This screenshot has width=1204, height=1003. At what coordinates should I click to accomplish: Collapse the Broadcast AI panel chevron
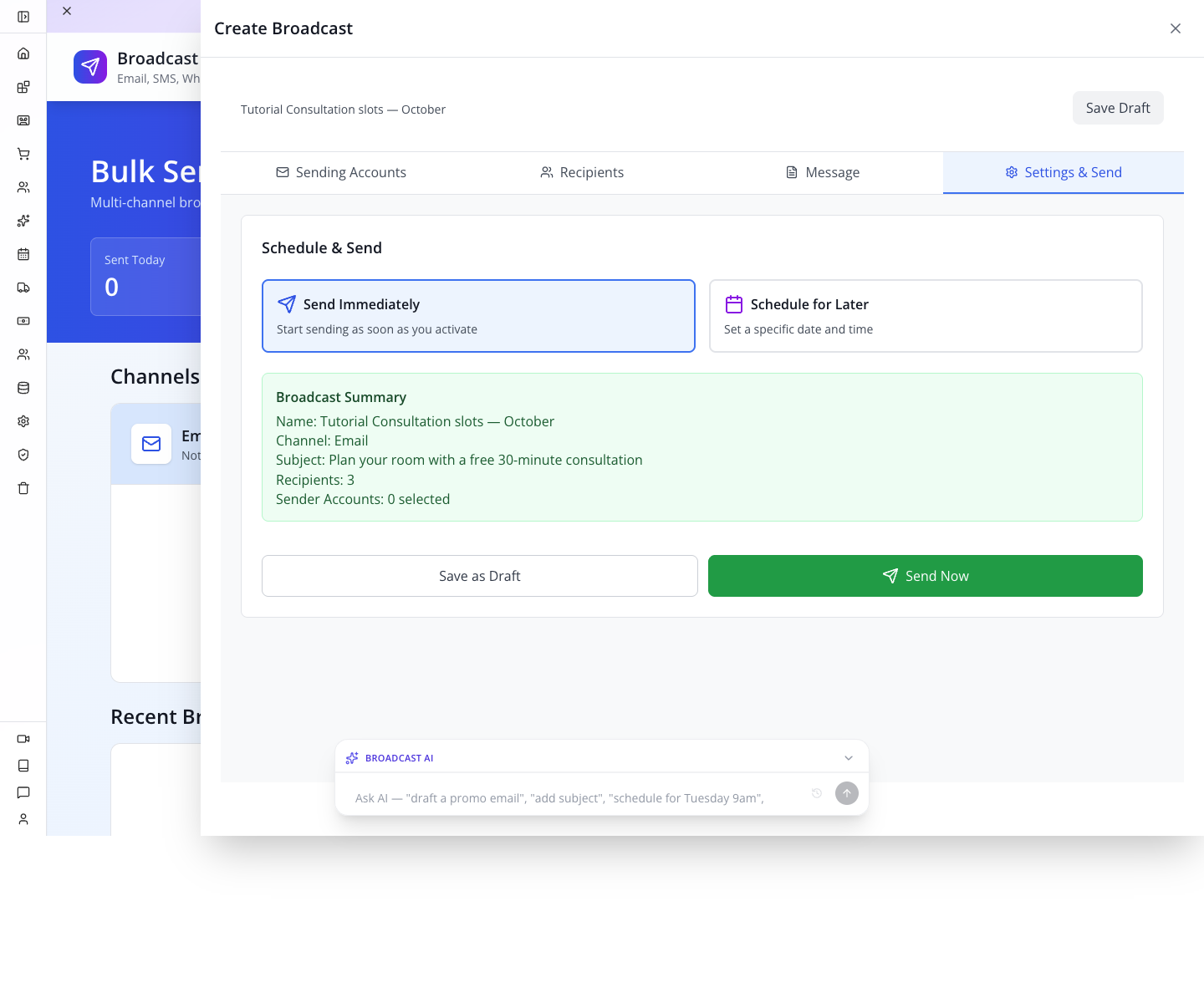(849, 758)
